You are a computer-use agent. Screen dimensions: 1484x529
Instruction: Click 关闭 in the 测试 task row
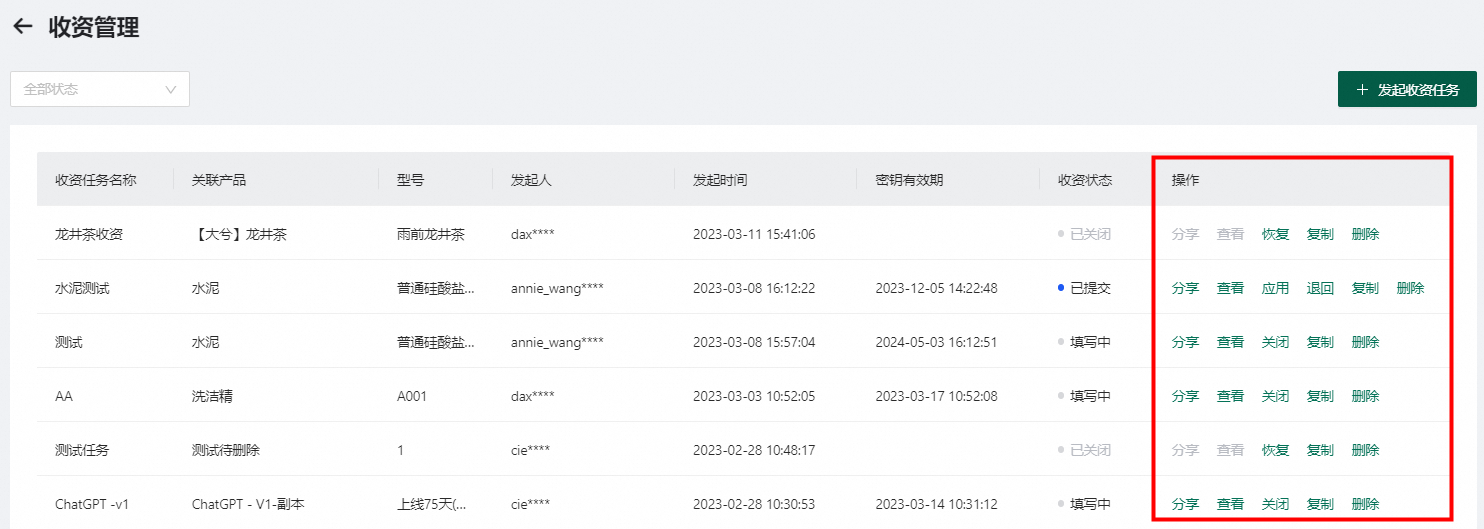point(1275,342)
